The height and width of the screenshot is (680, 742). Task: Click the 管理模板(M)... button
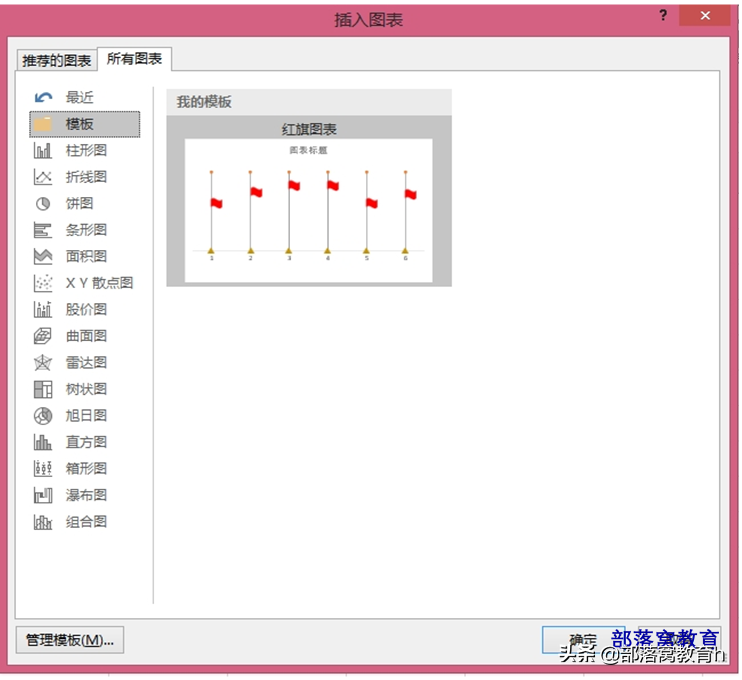(70, 640)
